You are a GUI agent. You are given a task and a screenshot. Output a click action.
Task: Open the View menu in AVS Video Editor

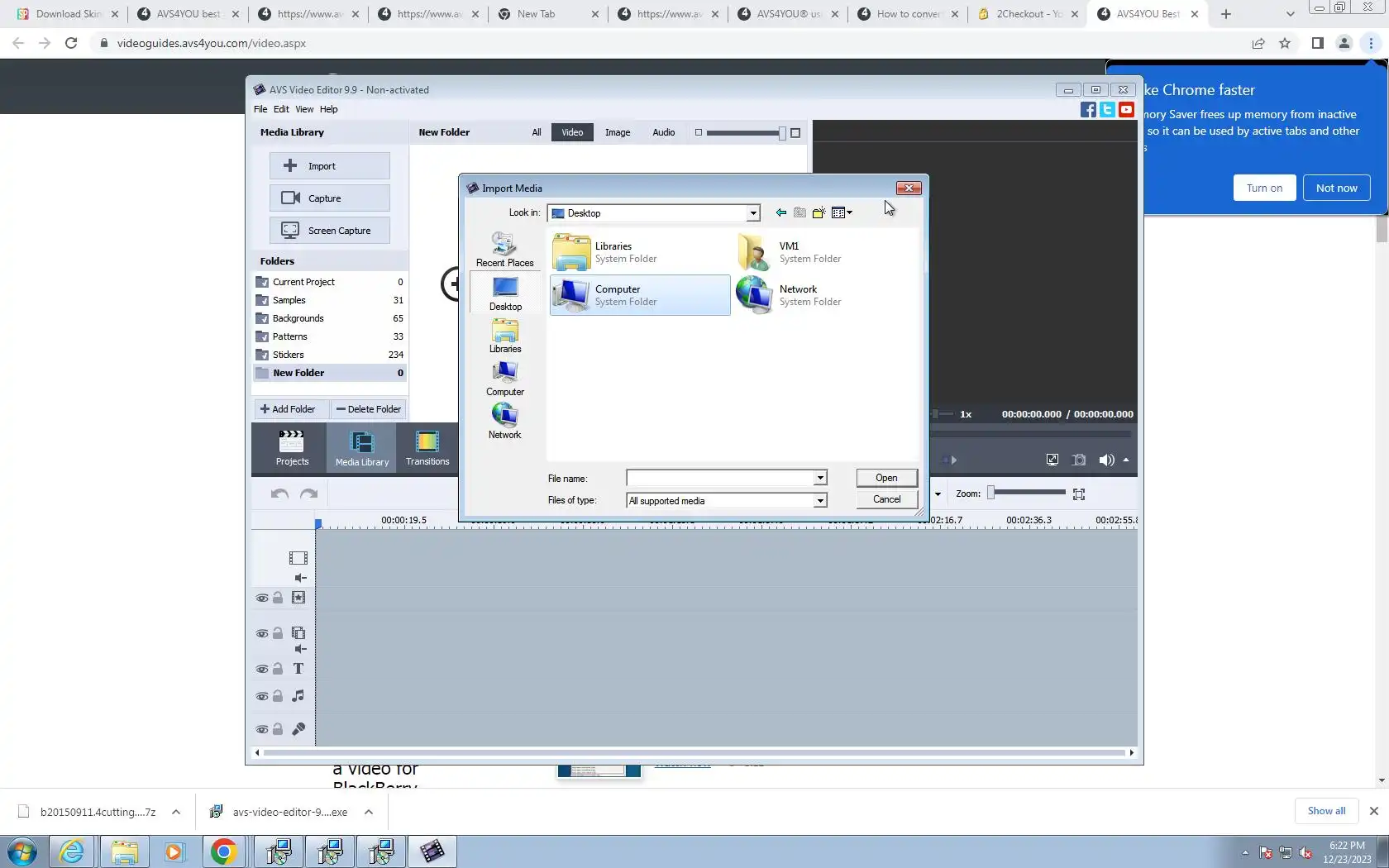[304, 109]
